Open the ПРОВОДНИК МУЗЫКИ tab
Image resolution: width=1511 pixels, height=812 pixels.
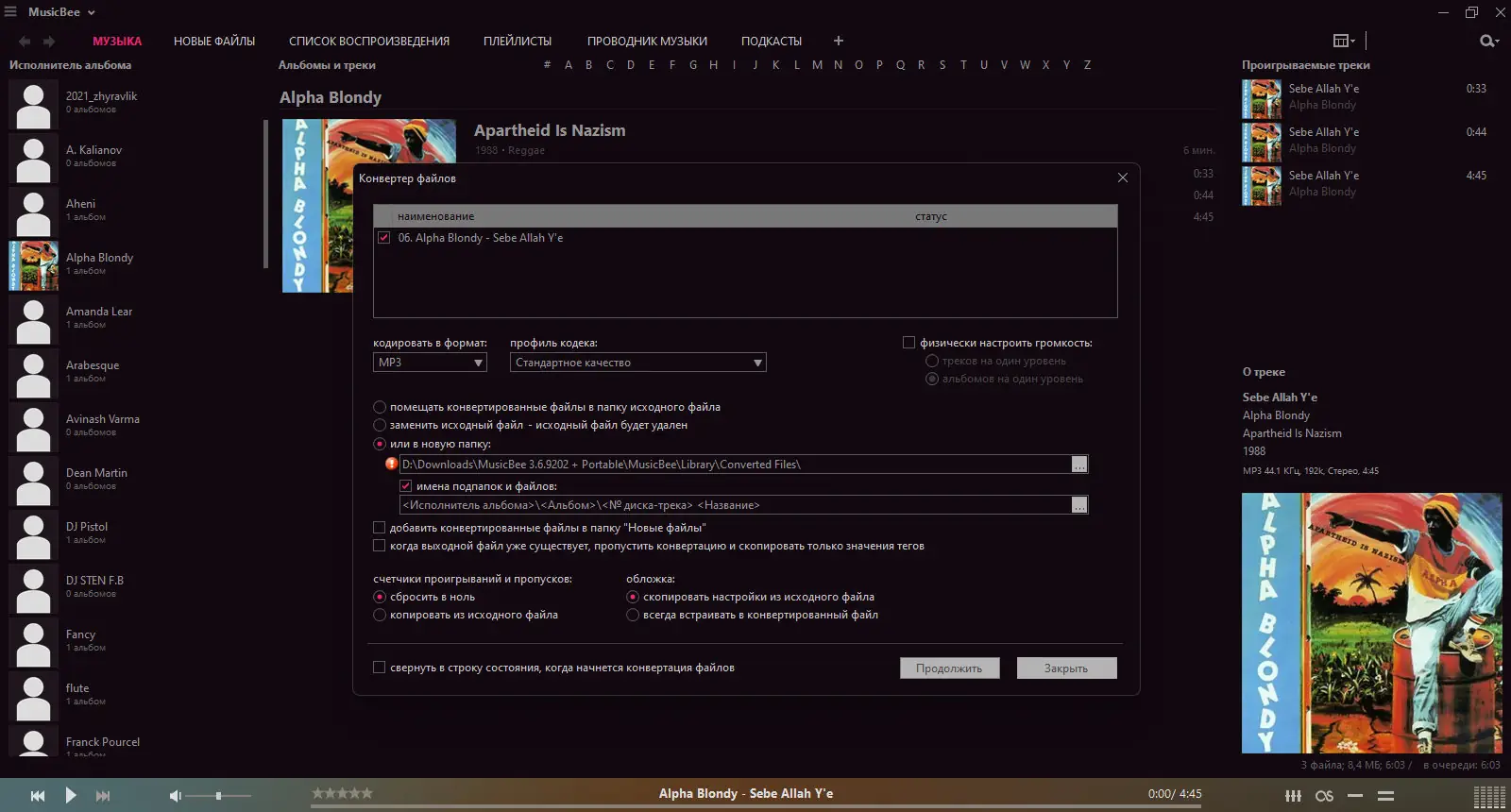click(x=647, y=42)
